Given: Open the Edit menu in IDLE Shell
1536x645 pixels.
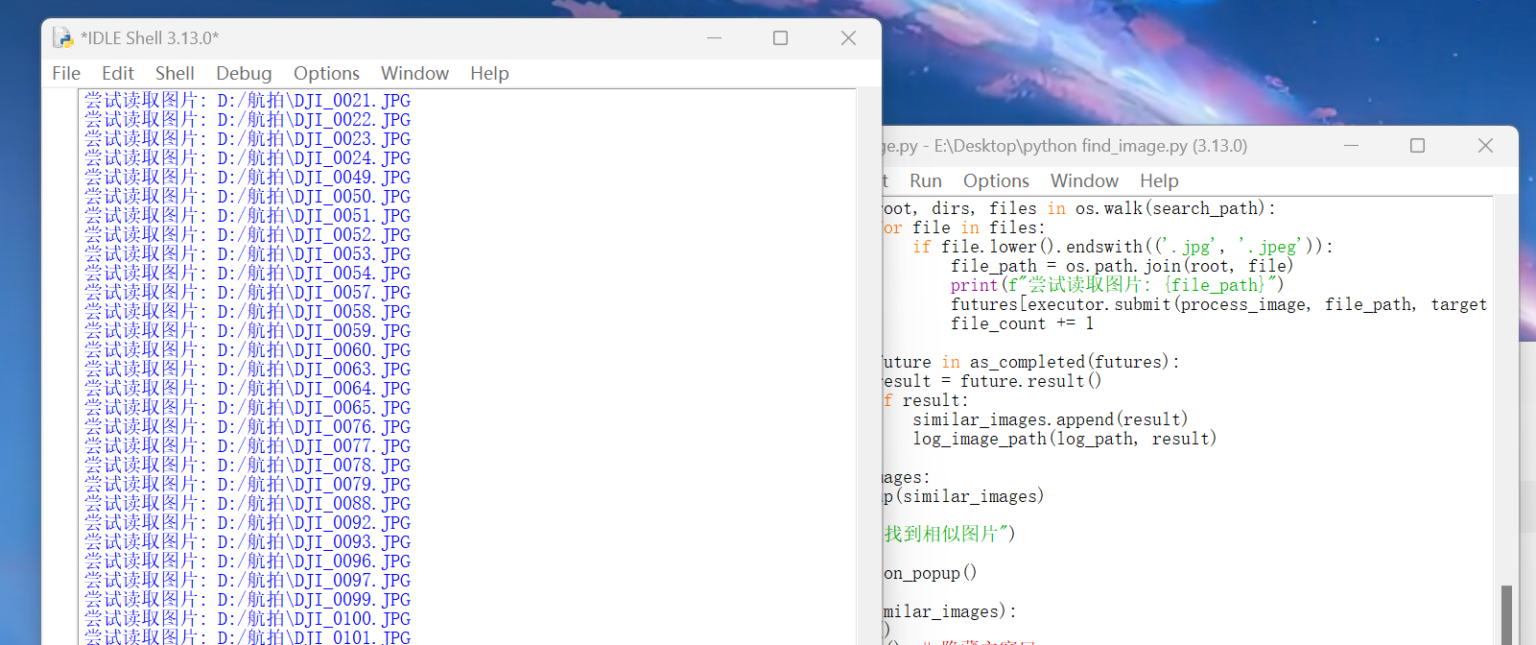Looking at the screenshot, I should [117, 73].
